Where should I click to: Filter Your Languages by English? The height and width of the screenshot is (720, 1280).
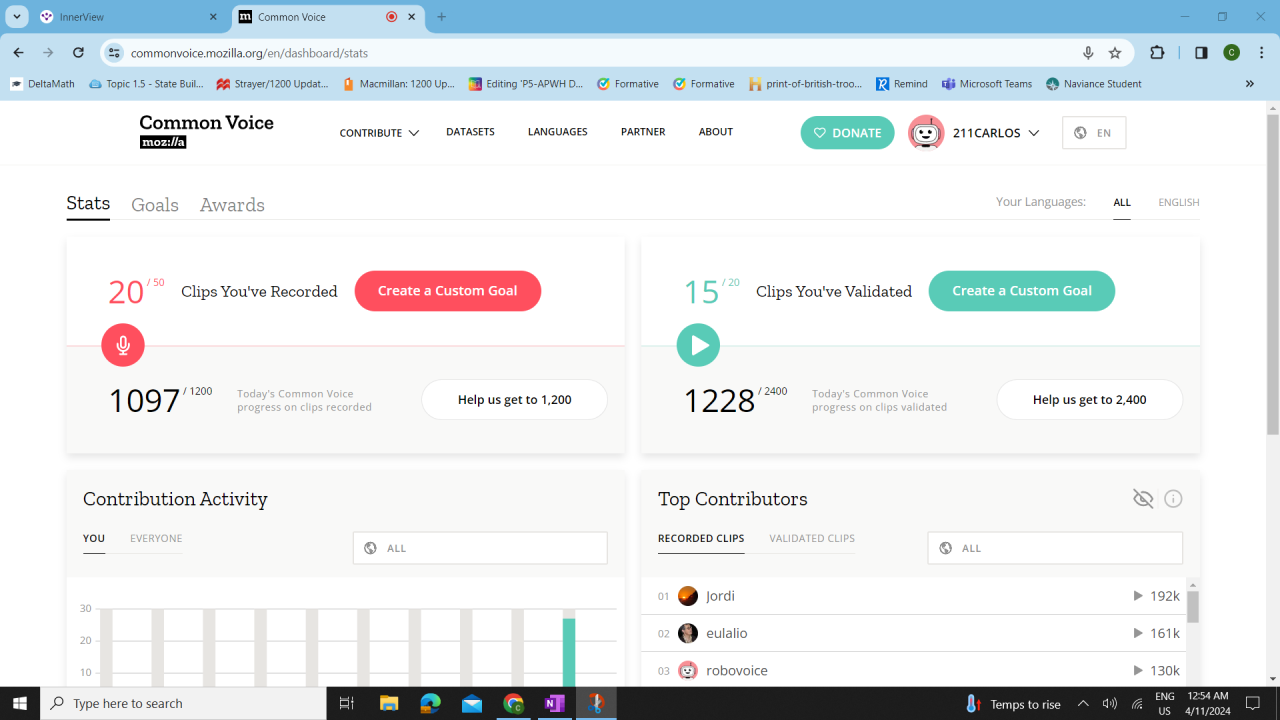click(x=1179, y=202)
